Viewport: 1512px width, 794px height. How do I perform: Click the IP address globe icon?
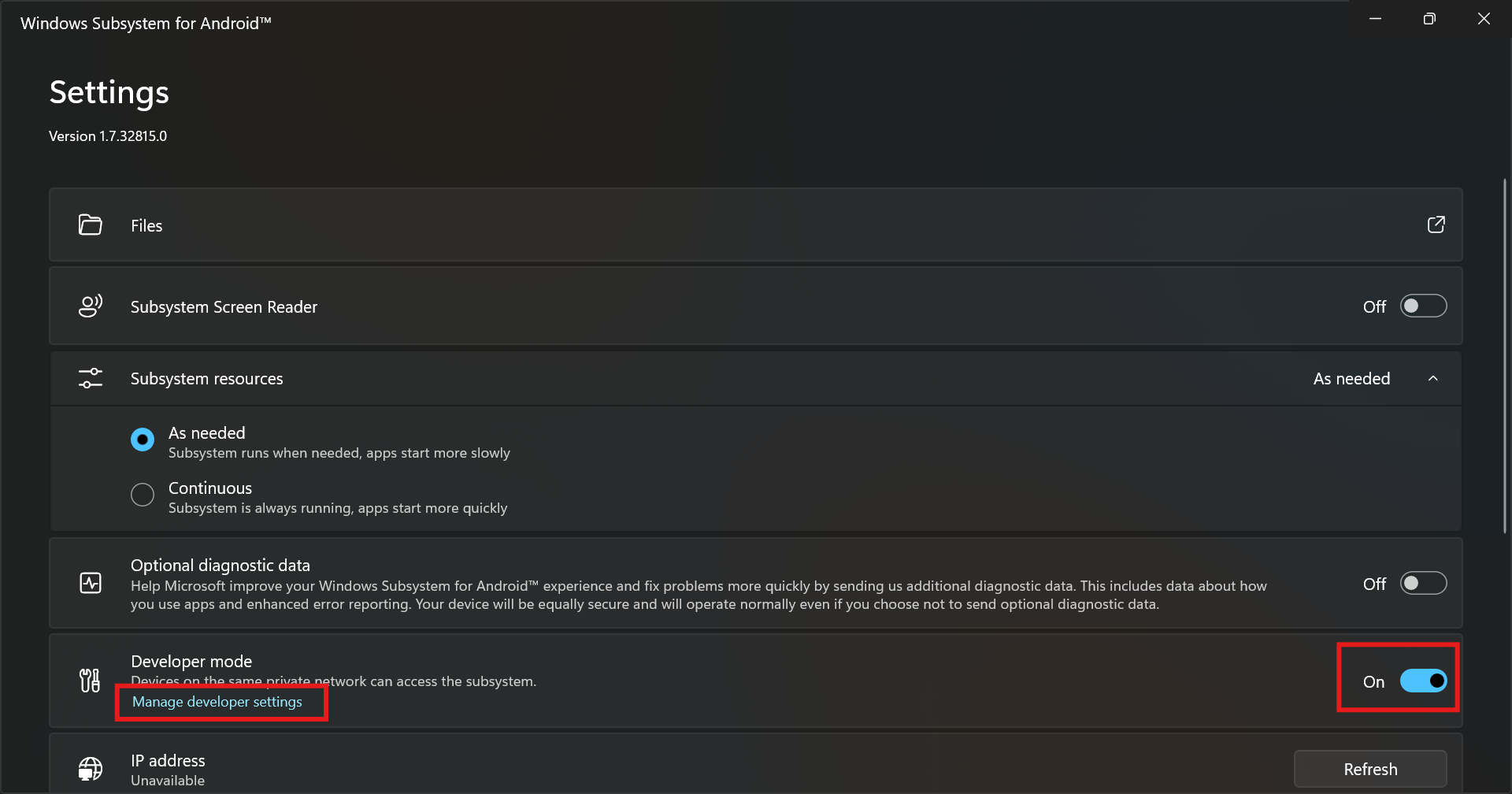(x=91, y=769)
